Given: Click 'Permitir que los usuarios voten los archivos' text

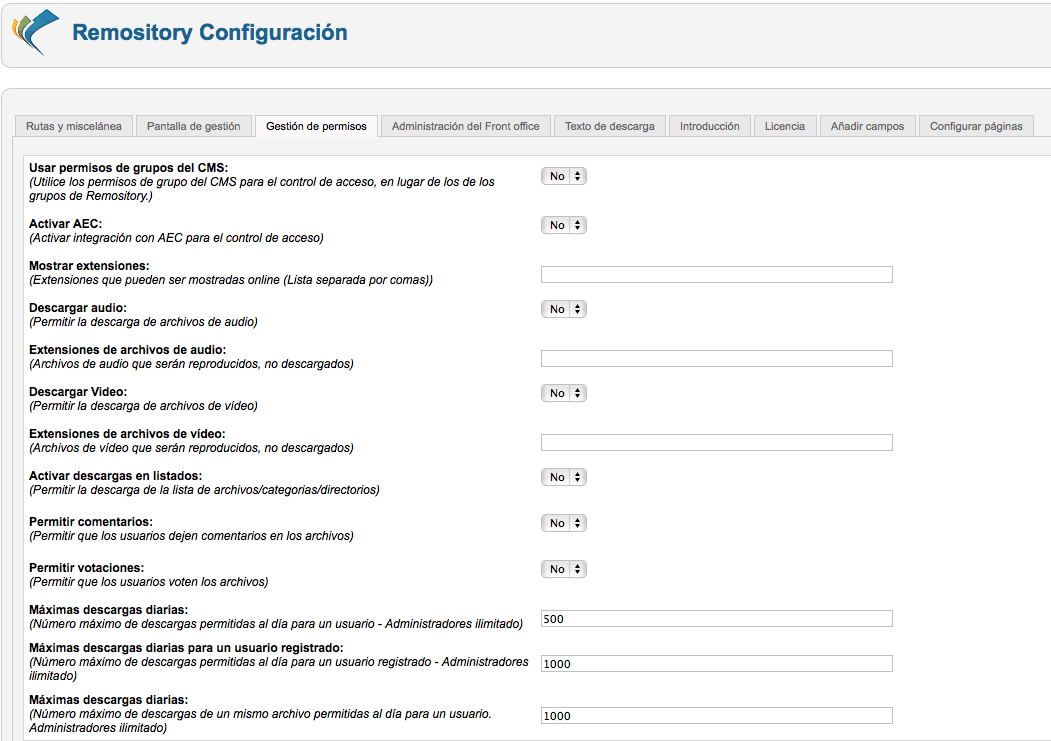Looking at the screenshot, I should 149,582.
